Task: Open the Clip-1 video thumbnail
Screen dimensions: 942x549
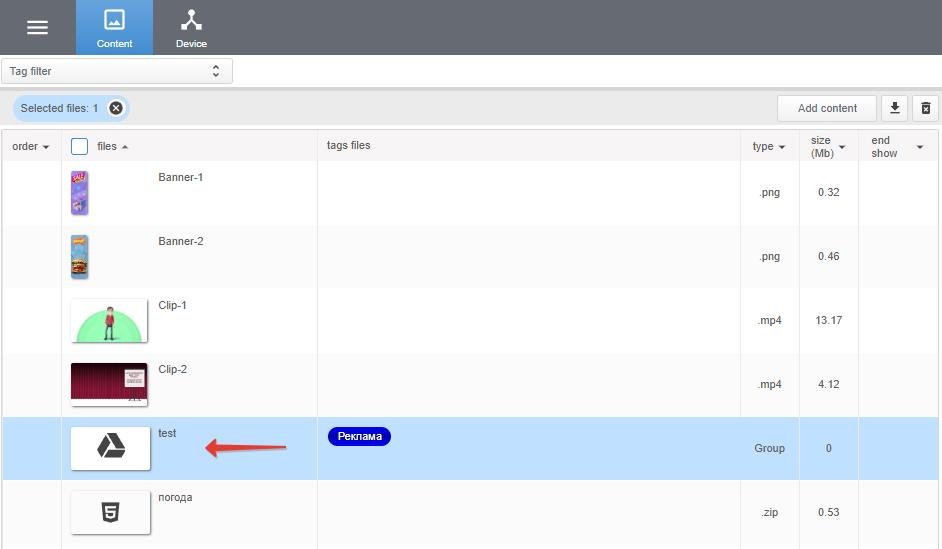Action: pos(109,321)
